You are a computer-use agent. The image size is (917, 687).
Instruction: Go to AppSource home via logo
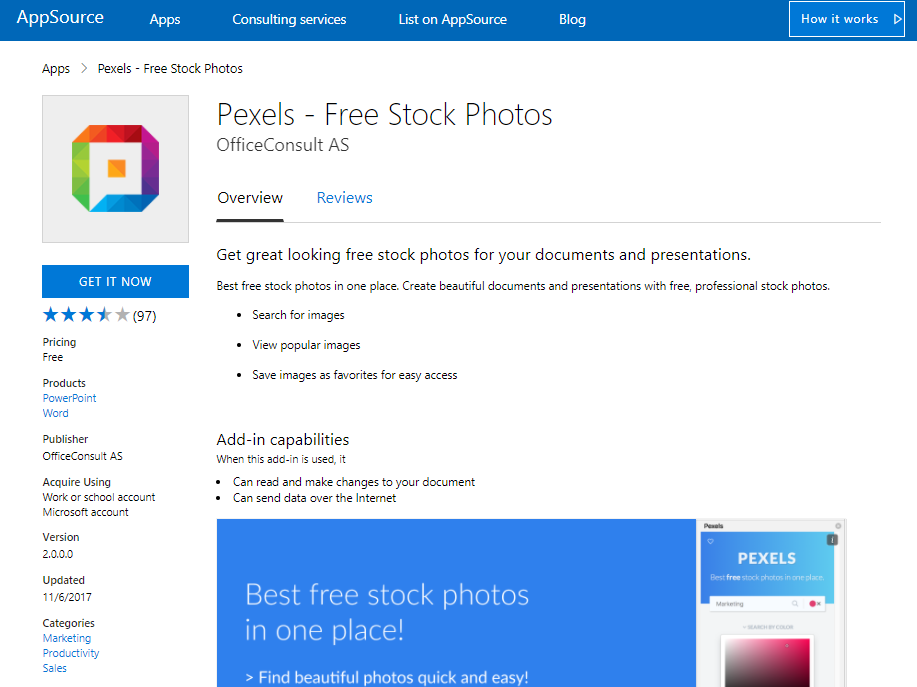tap(60, 19)
